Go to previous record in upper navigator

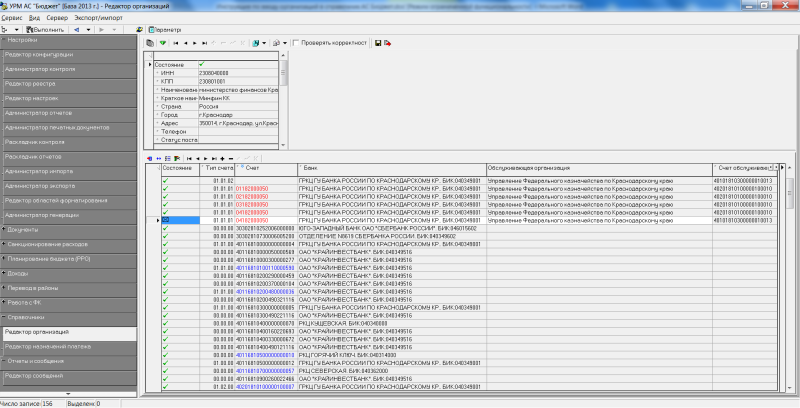[186, 43]
